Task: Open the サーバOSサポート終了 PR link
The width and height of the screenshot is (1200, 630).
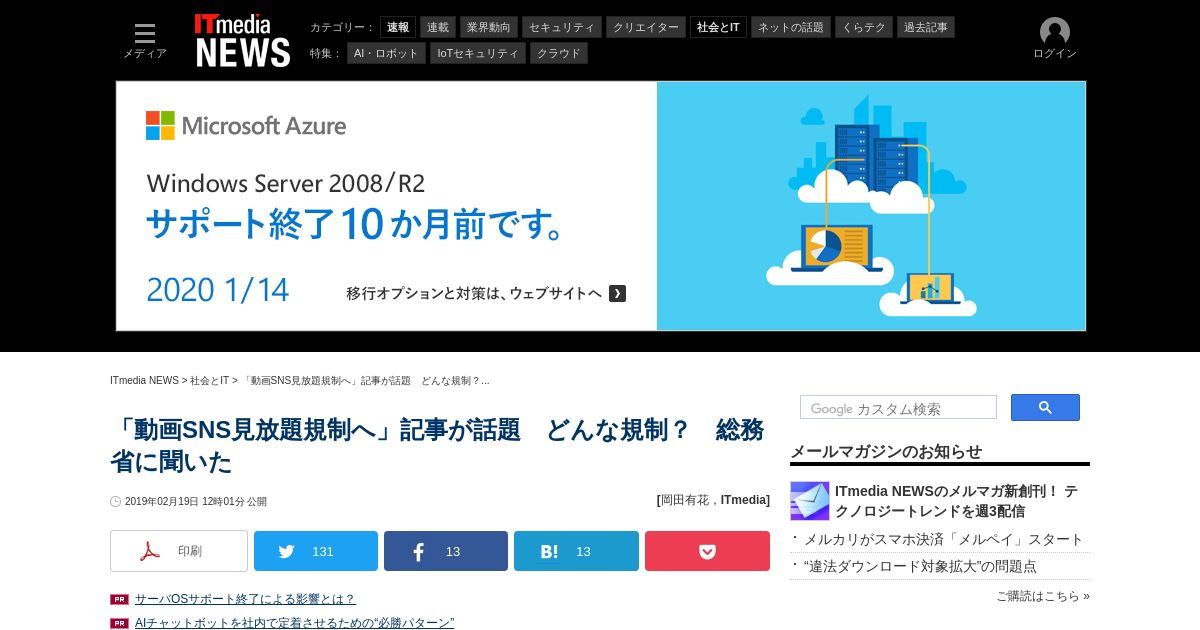Action: tap(245, 599)
